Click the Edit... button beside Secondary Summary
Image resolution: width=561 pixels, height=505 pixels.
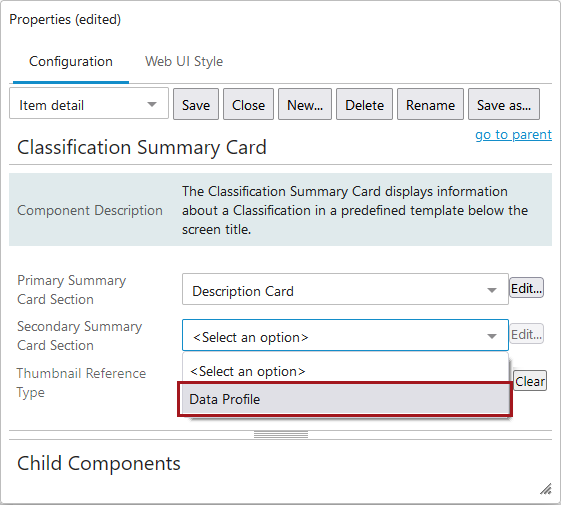(526, 334)
